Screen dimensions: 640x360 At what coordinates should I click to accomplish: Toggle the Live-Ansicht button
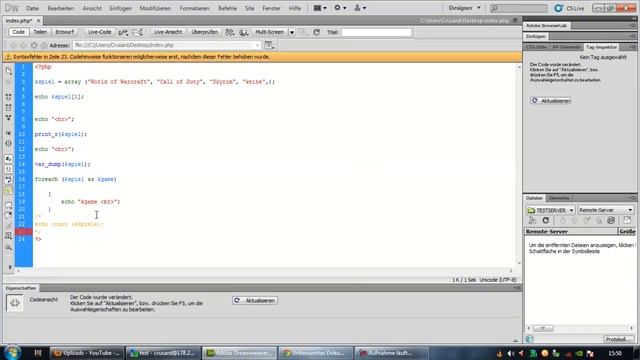tap(168, 32)
